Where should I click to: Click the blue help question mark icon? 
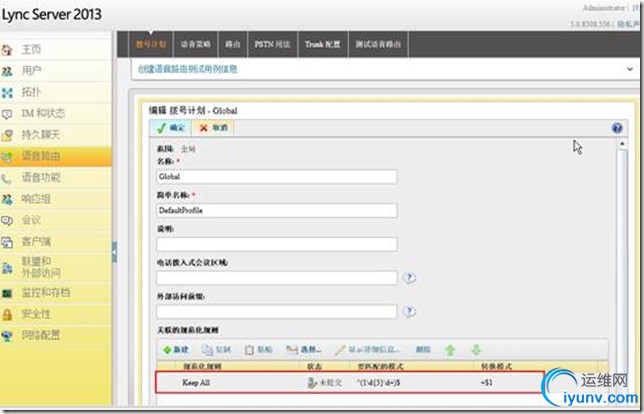point(616,128)
